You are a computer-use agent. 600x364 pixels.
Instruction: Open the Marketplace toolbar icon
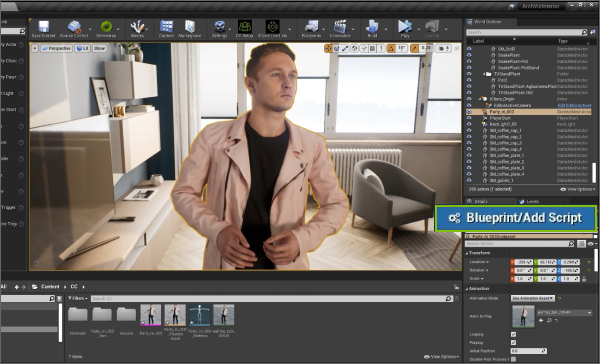pos(190,27)
